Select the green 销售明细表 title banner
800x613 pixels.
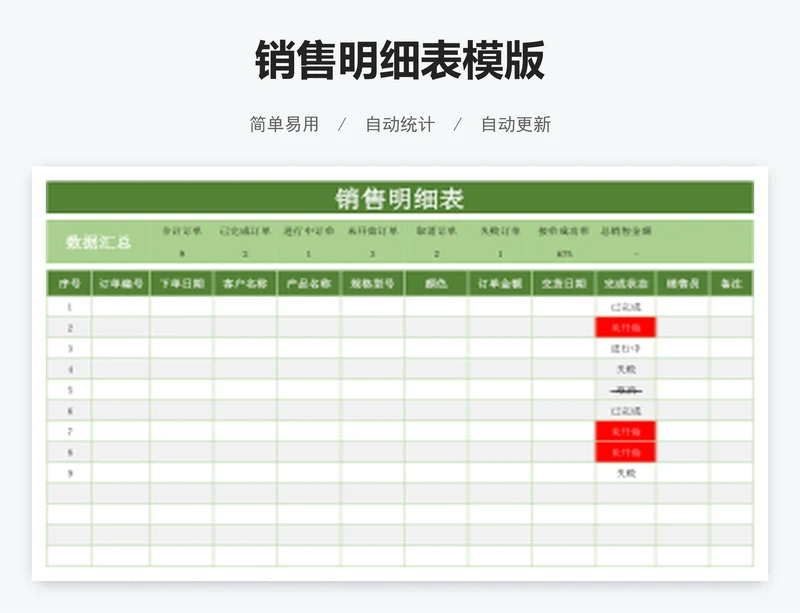399,198
